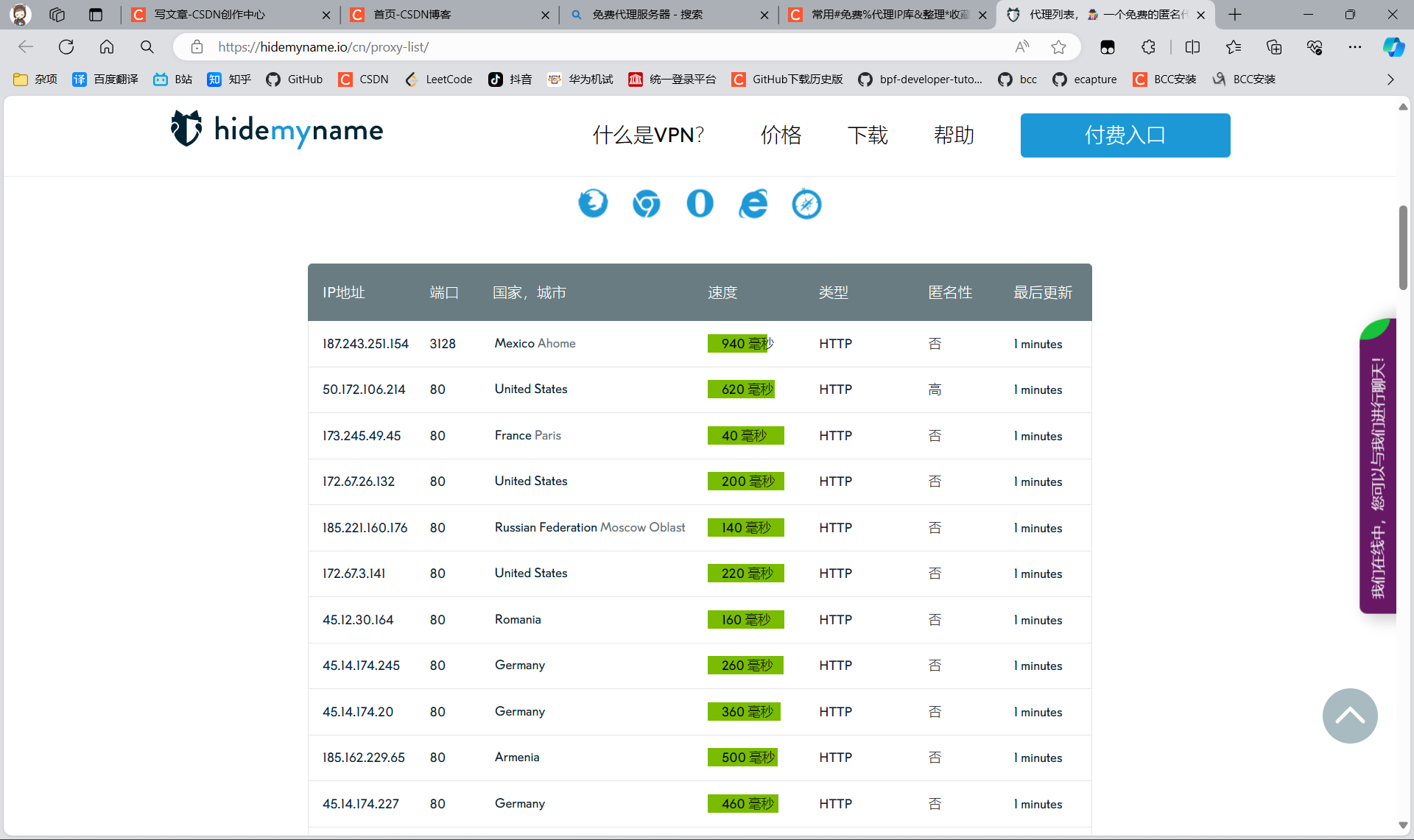1414x840 pixels.
Task: Expand the favorites bar overflow chevron
Action: click(1390, 79)
